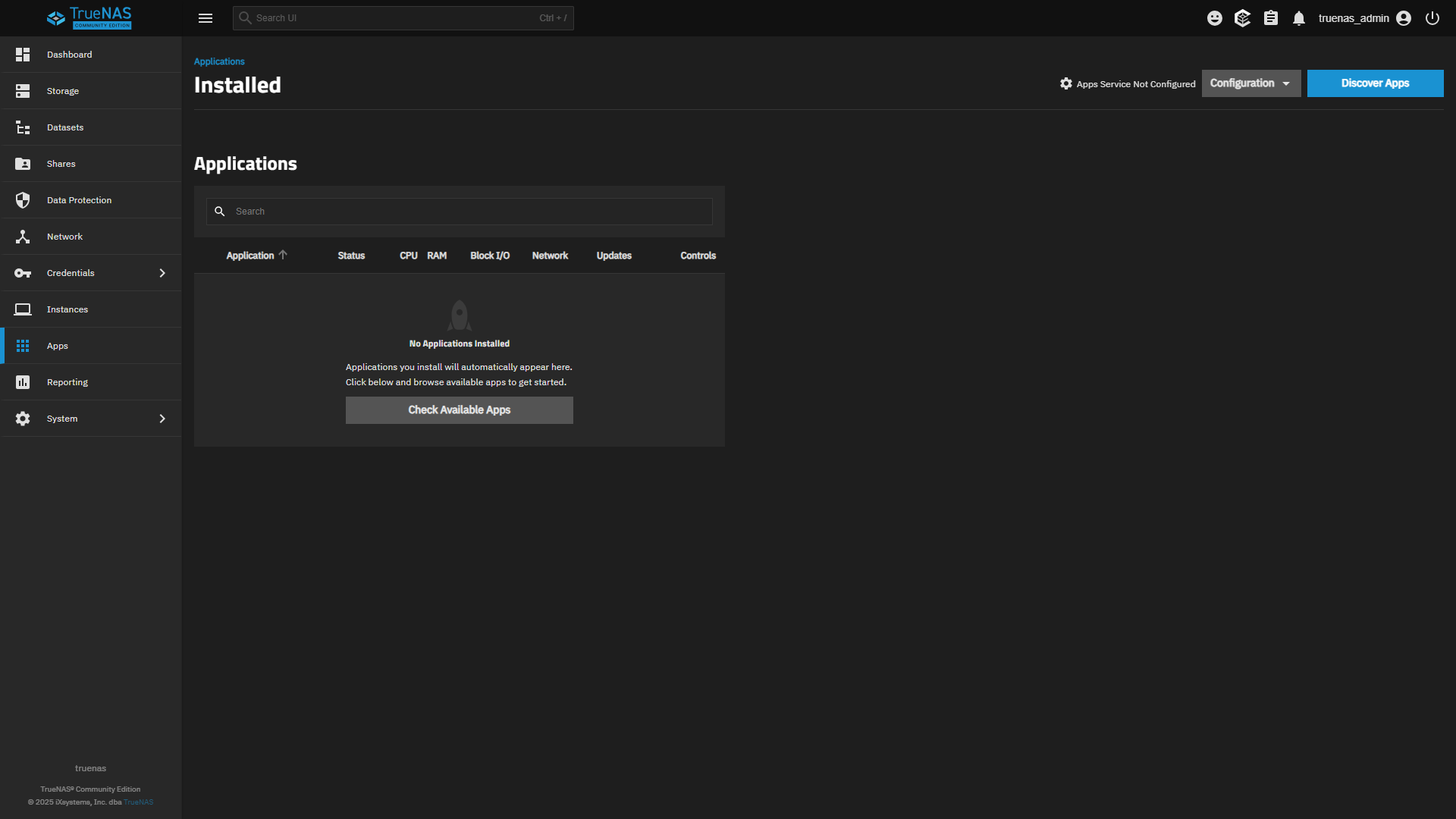
Task: Click the Applications search field
Action: click(x=470, y=212)
